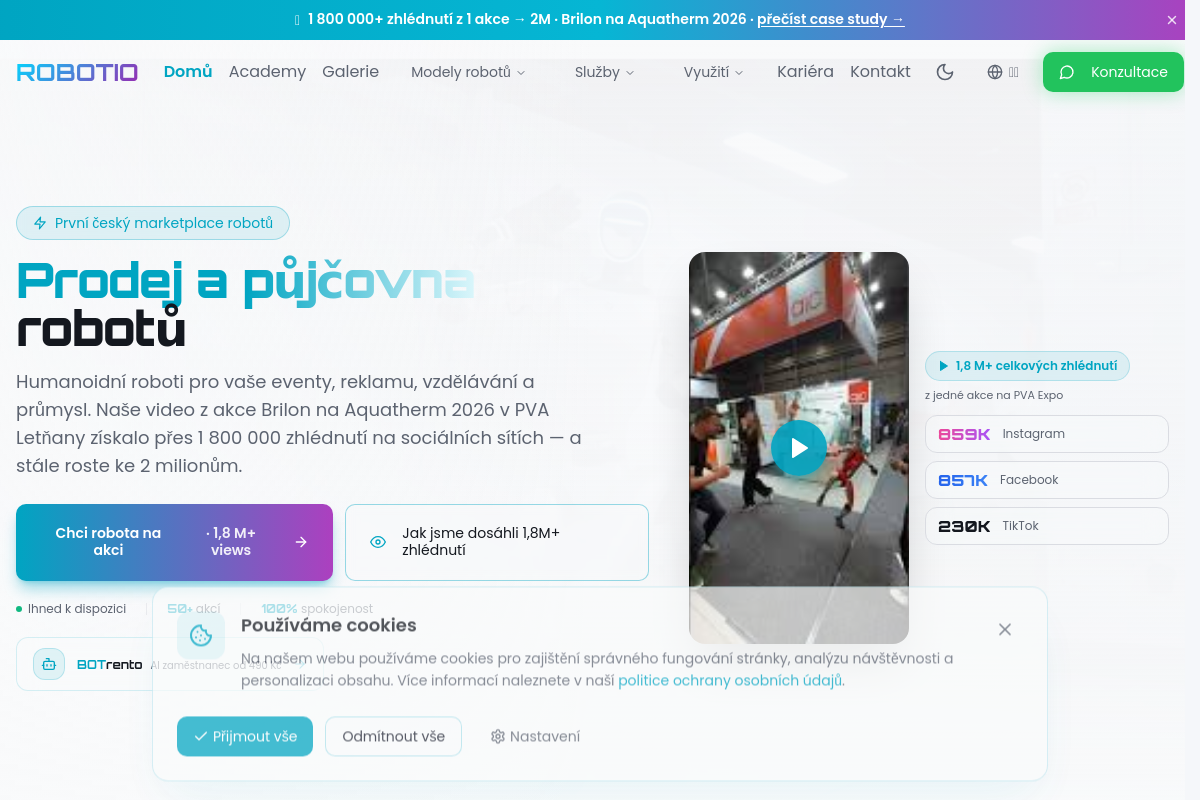
Task: Expand the Služby dropdown menu
Action: 605,72
